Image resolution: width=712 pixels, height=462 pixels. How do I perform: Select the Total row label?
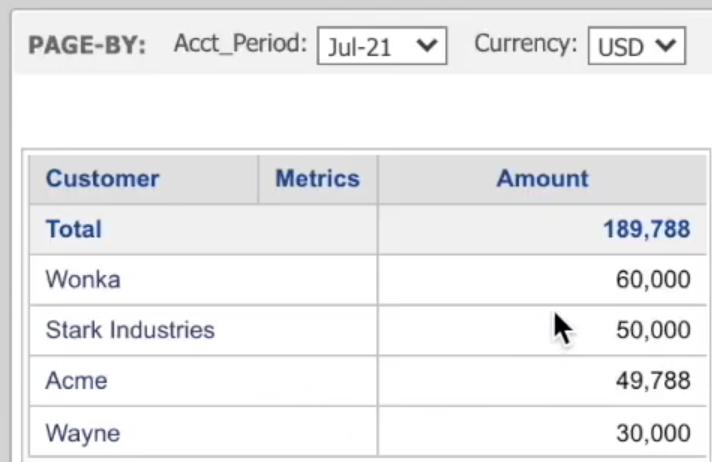74,229
